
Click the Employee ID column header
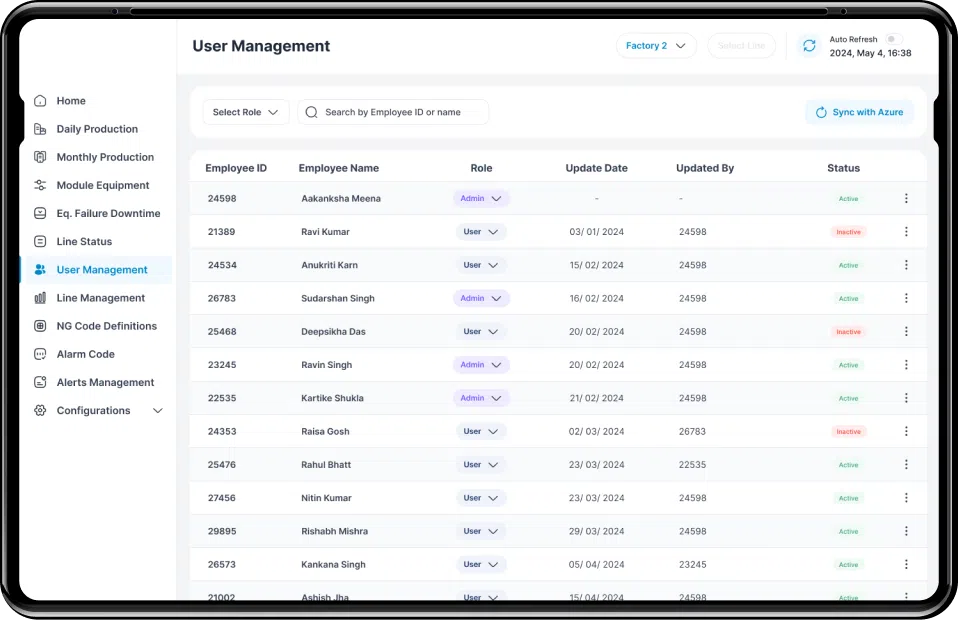pos(236,168)
